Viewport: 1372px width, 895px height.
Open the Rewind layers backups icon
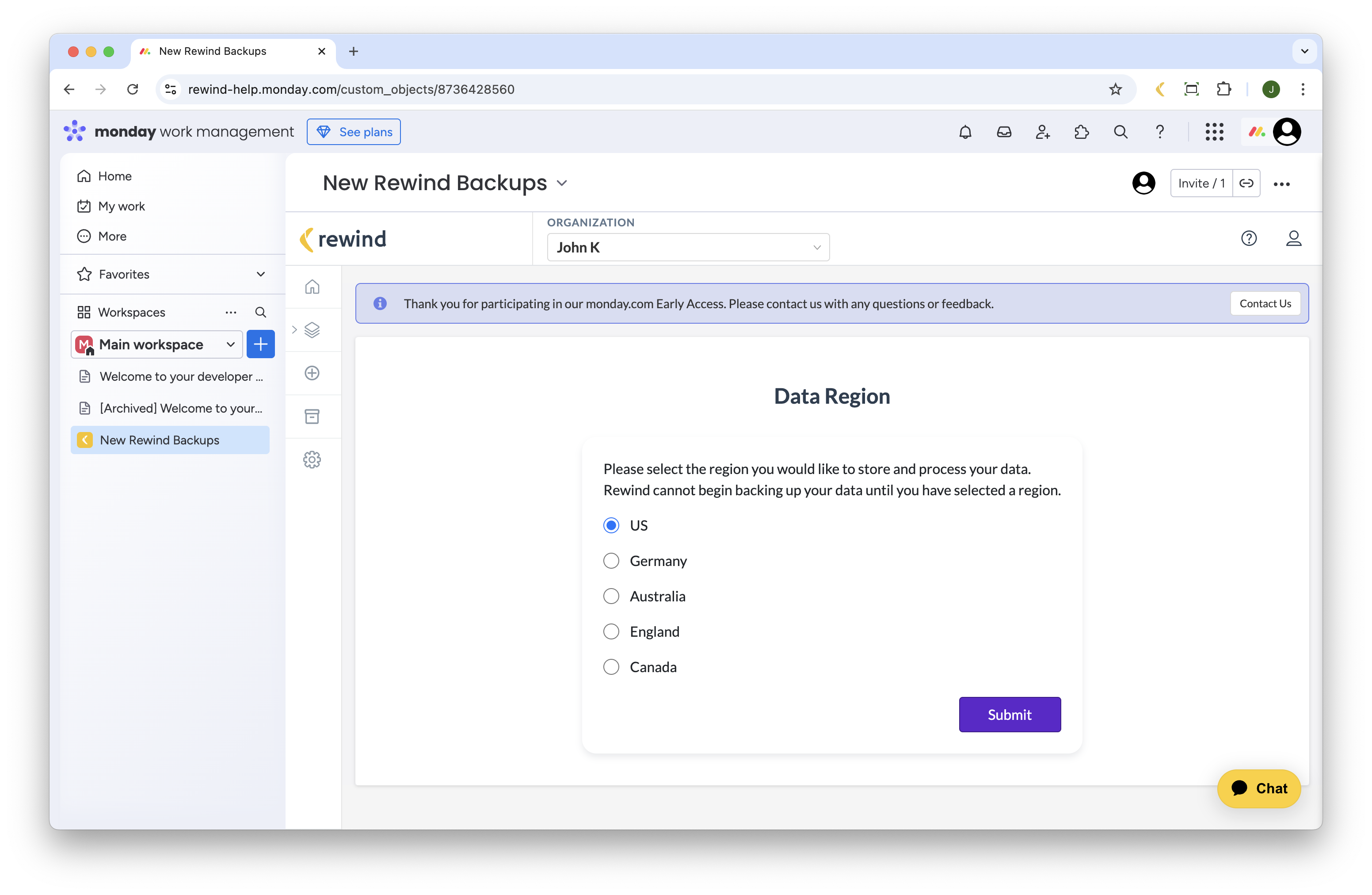click(312, 330)
